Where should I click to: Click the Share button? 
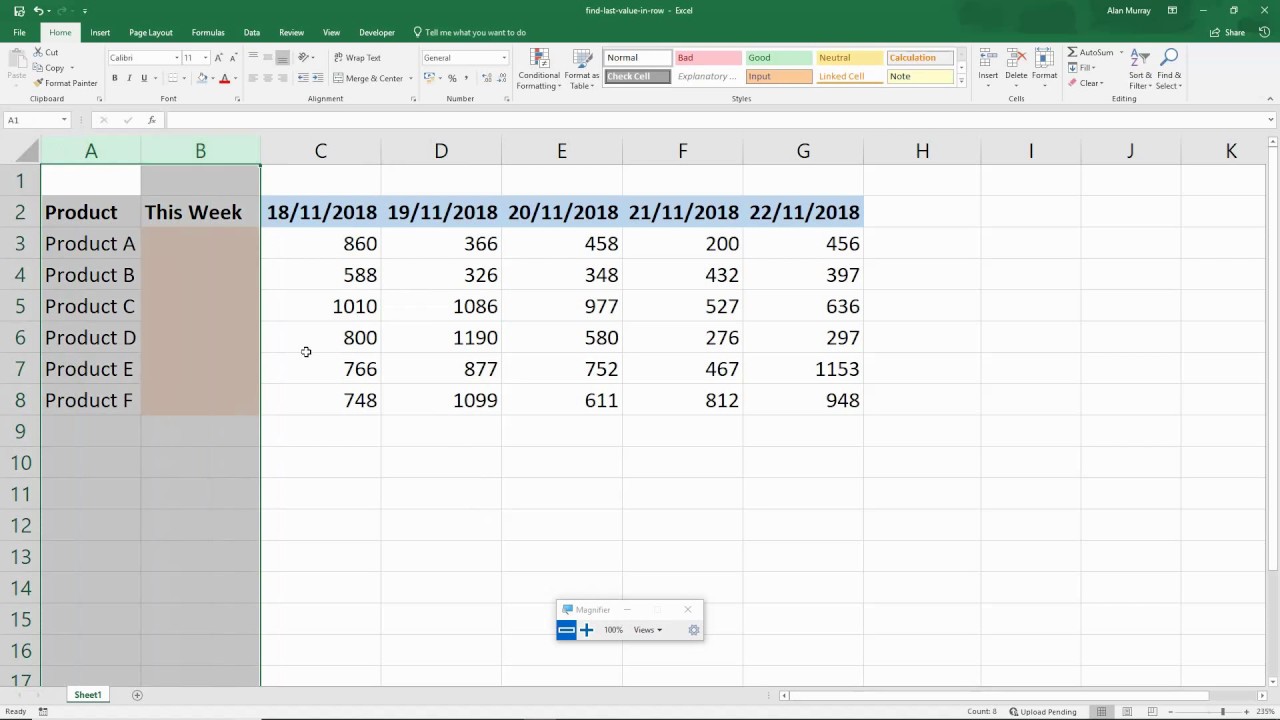[1228, 32]
